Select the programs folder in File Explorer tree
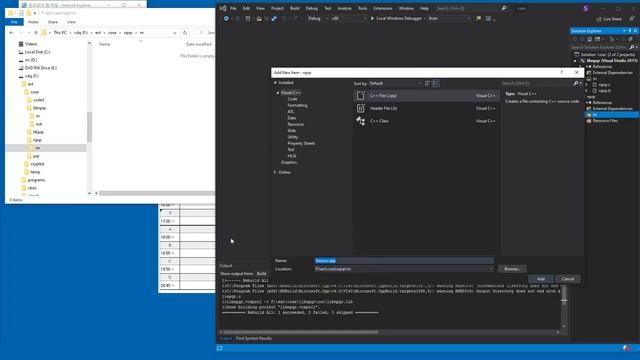The height and width of the screenshot is (360, 640). [36, 180]
